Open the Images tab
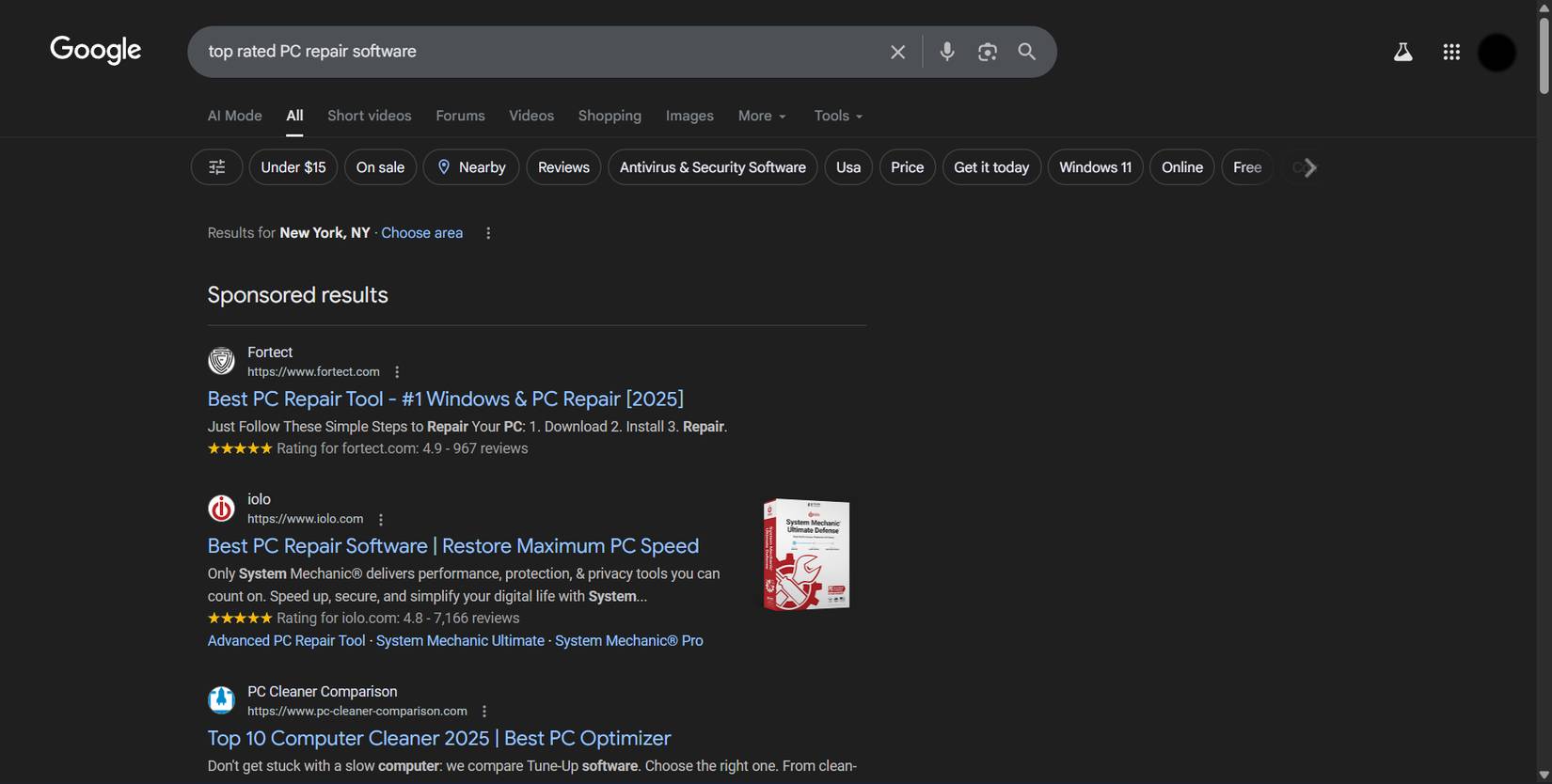This screenshot has width=1552, height=784. [689, 116]
